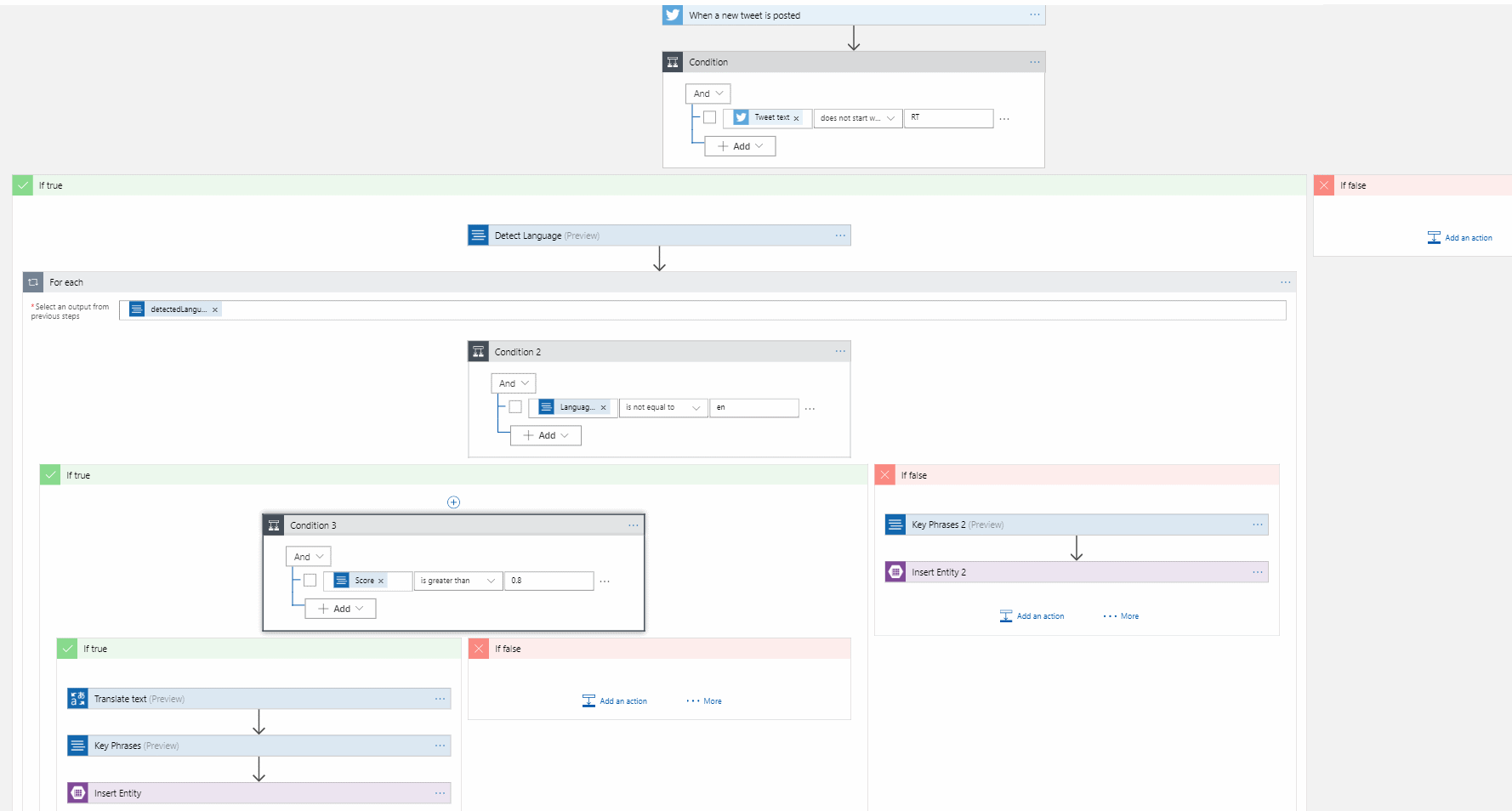
Task: Click the For each loop icon
Action: 33,282
